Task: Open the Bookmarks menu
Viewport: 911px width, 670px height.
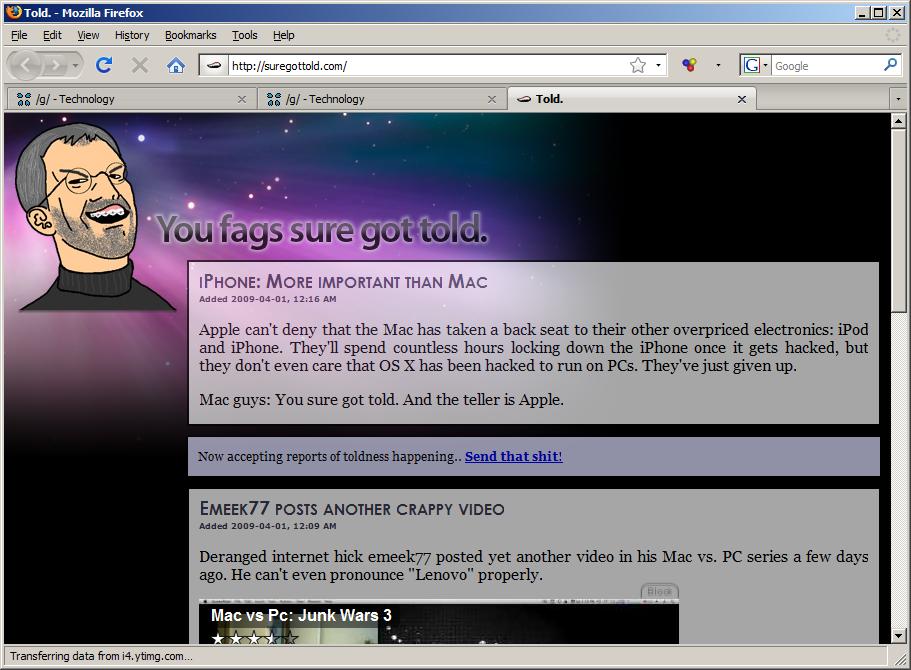Action: click(x=190, y=35)
